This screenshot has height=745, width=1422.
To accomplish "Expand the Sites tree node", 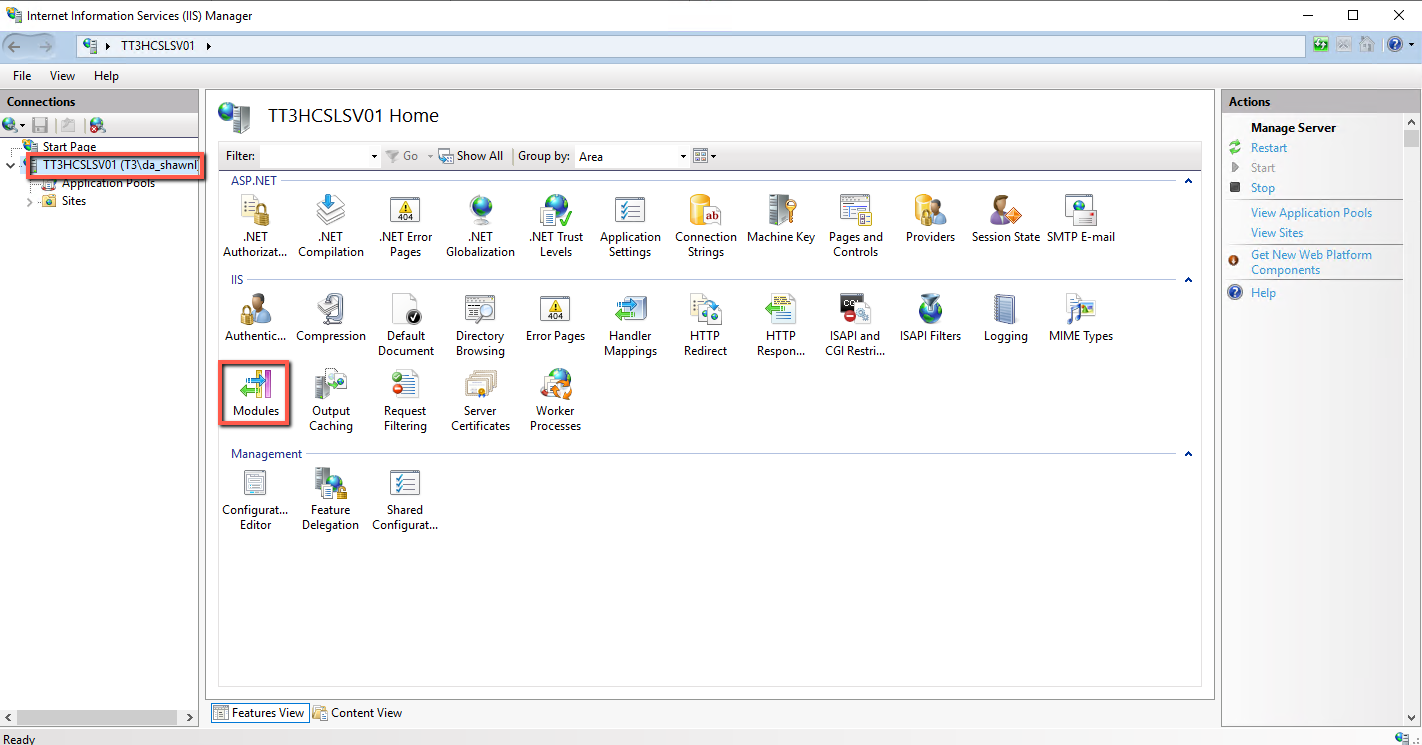I will pos(29,202).
